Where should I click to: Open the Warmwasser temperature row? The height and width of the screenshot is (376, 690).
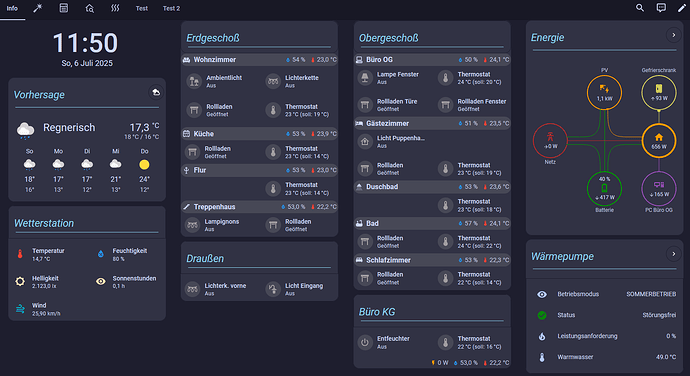606,357
